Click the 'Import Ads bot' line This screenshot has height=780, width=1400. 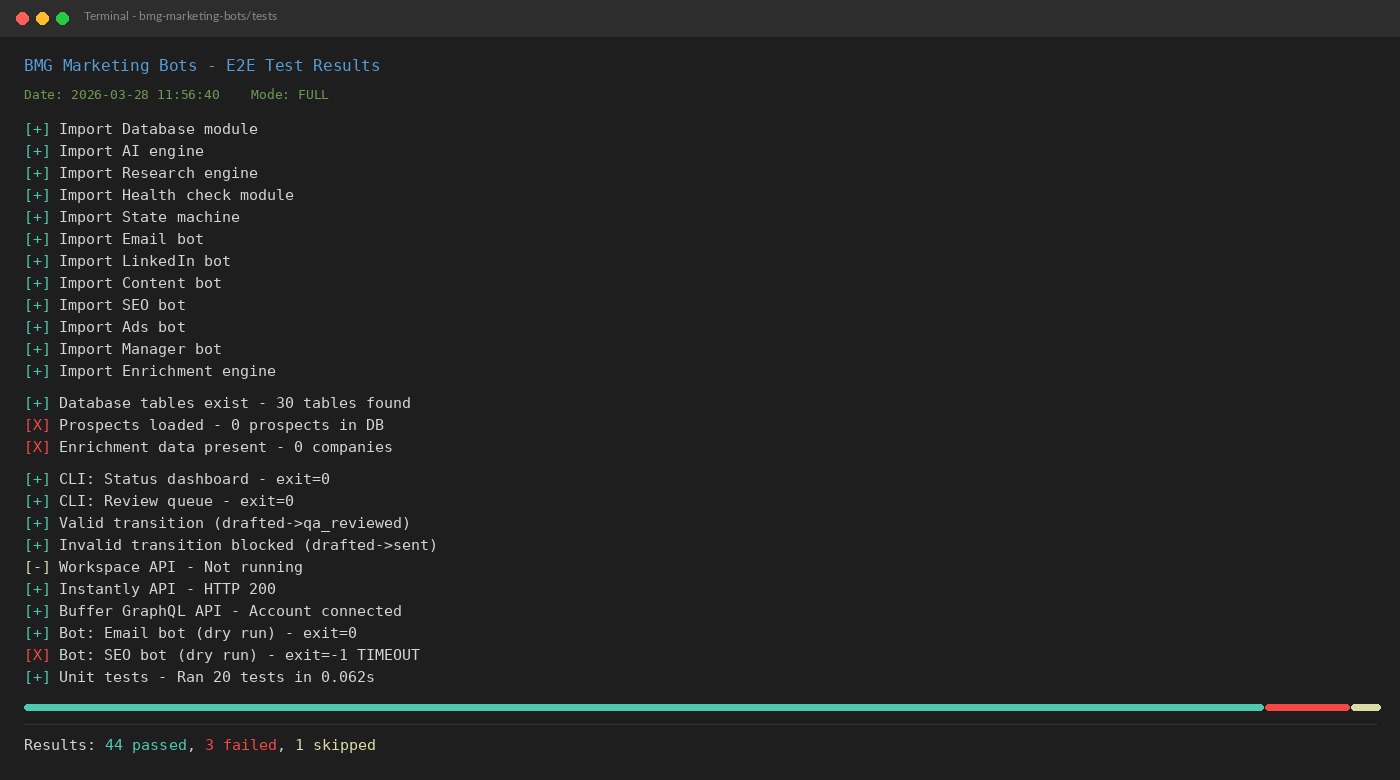tap(105, 327)
